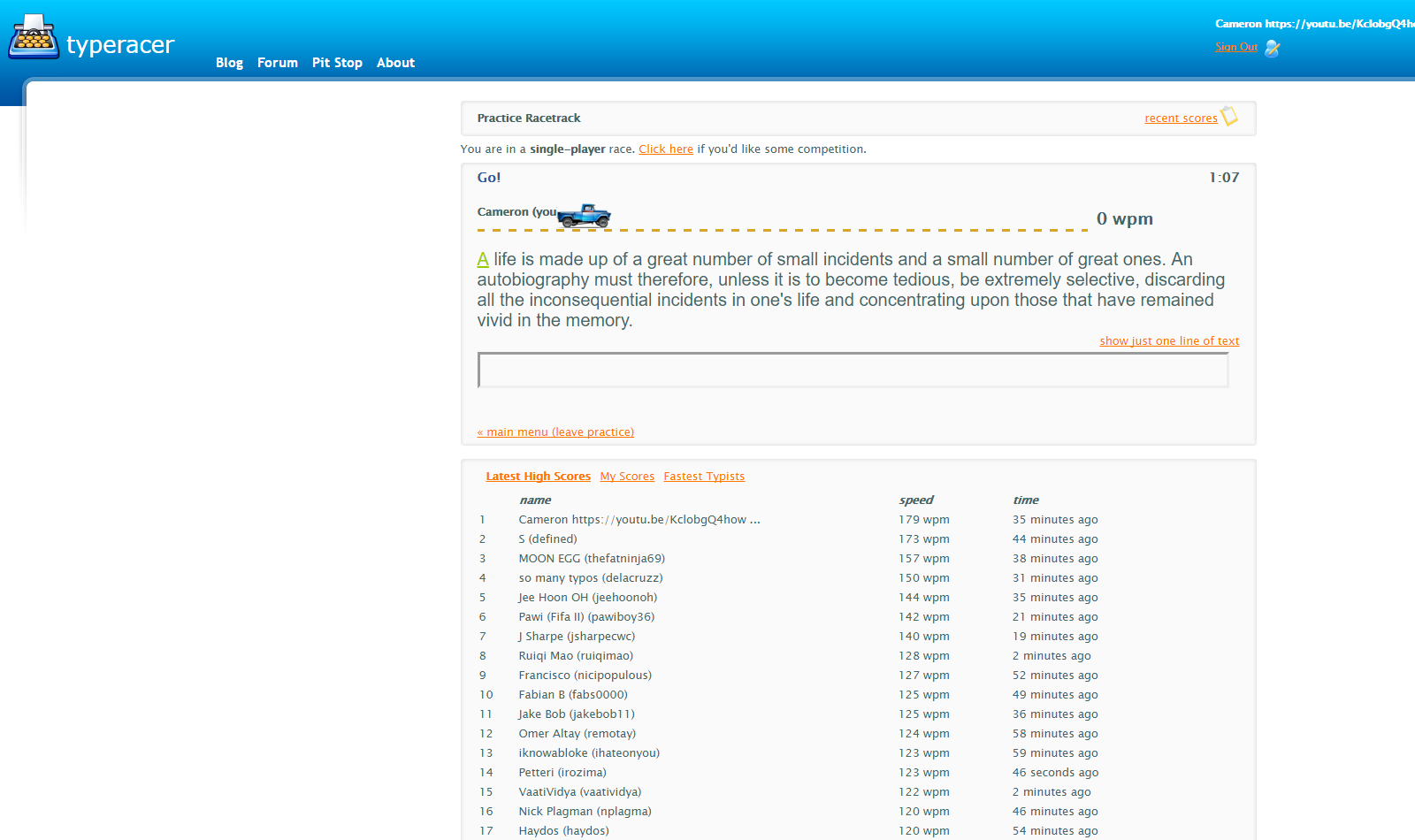Click the 'name' column header

(x=535, y=500)
